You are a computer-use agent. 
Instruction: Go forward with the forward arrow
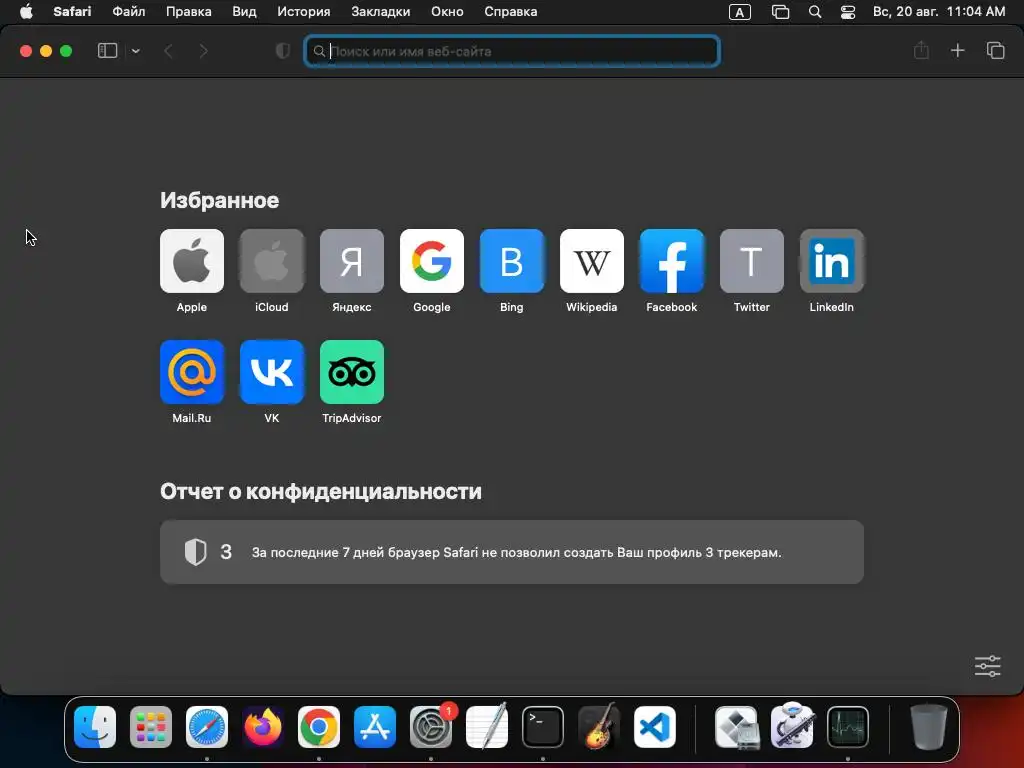pyautogui.click(x=204, y=51)
